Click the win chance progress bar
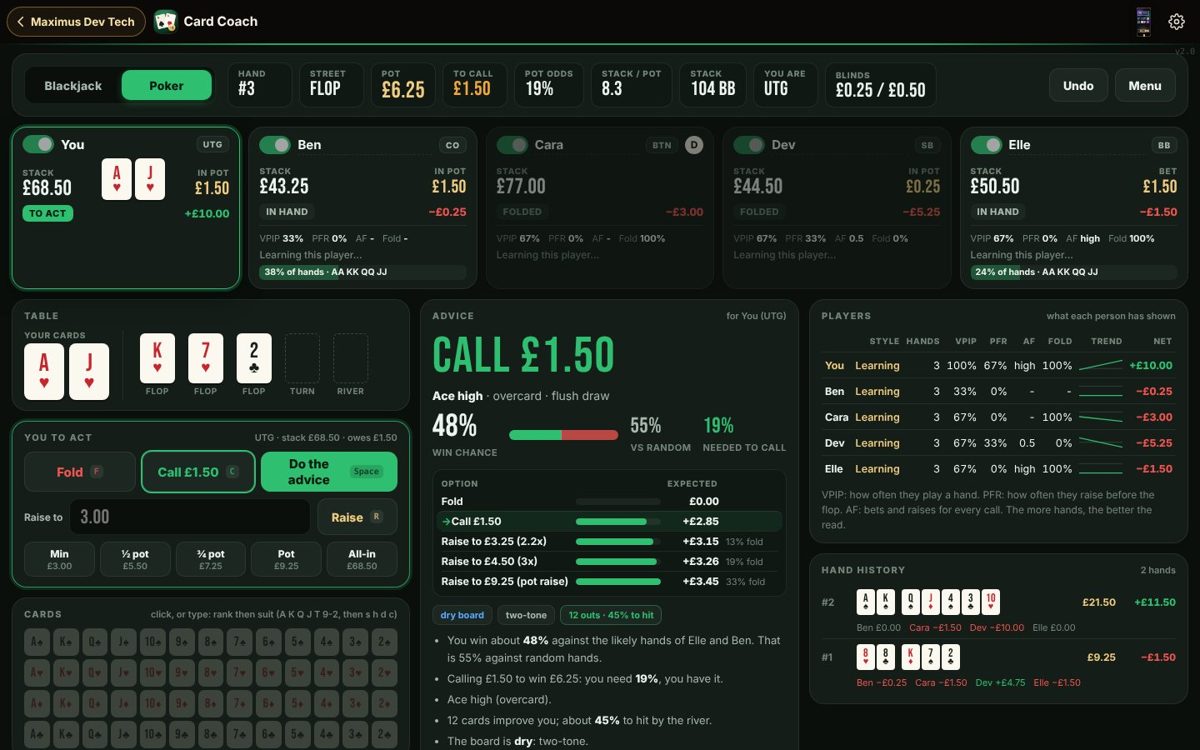The width and height of the screenshot is (1200, 750). [x=563, y=435]
